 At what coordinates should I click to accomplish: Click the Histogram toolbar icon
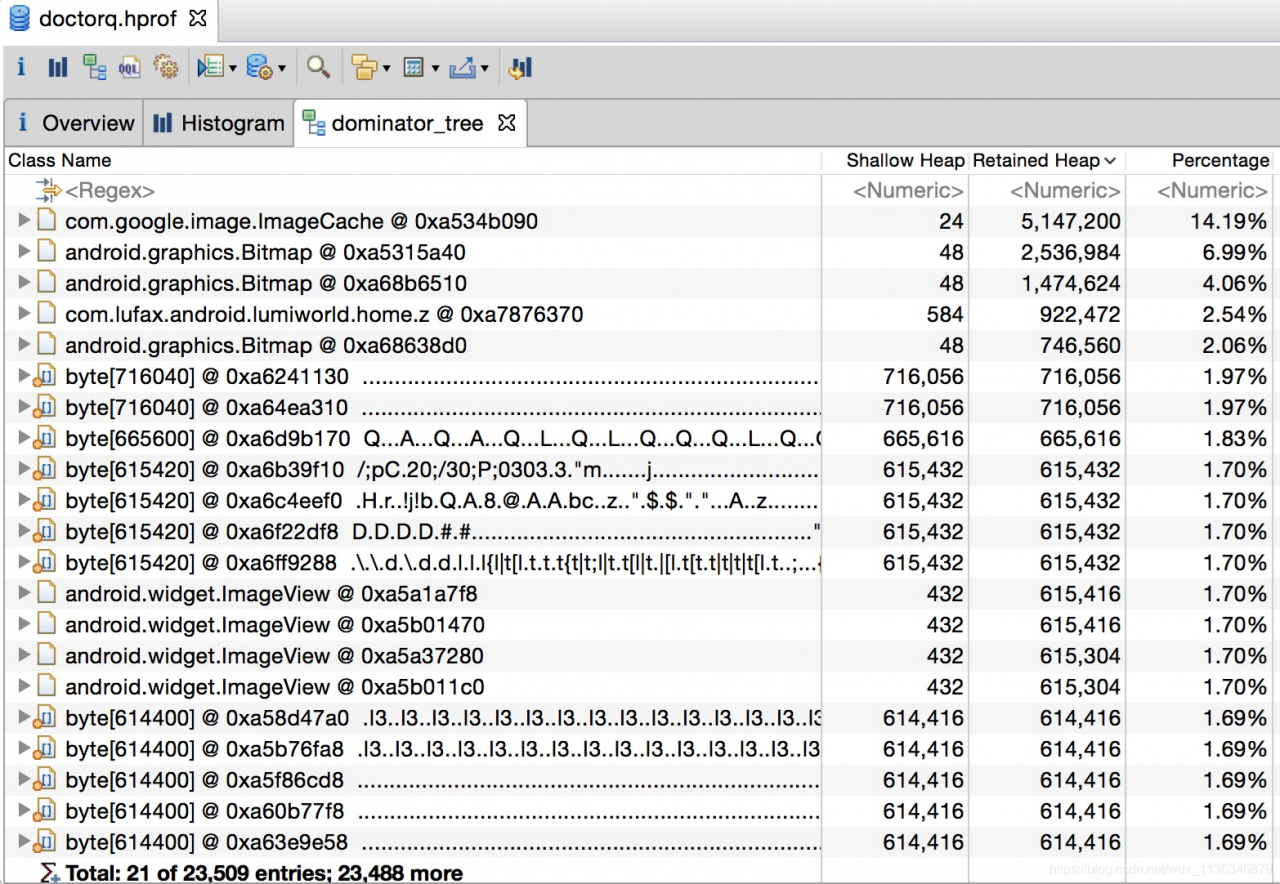click(x=58, y=67)
